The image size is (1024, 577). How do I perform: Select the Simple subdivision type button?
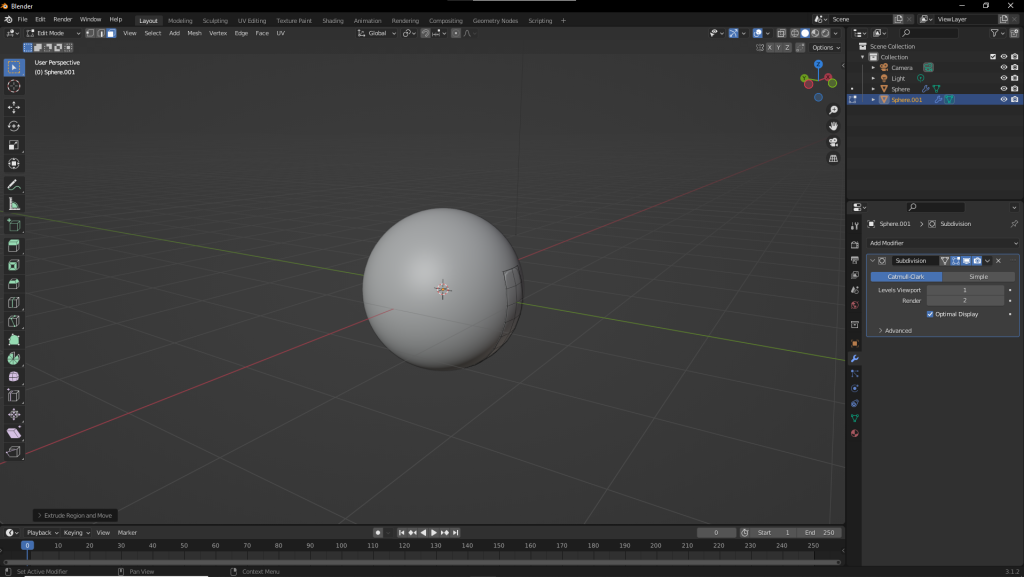(978, 276)
